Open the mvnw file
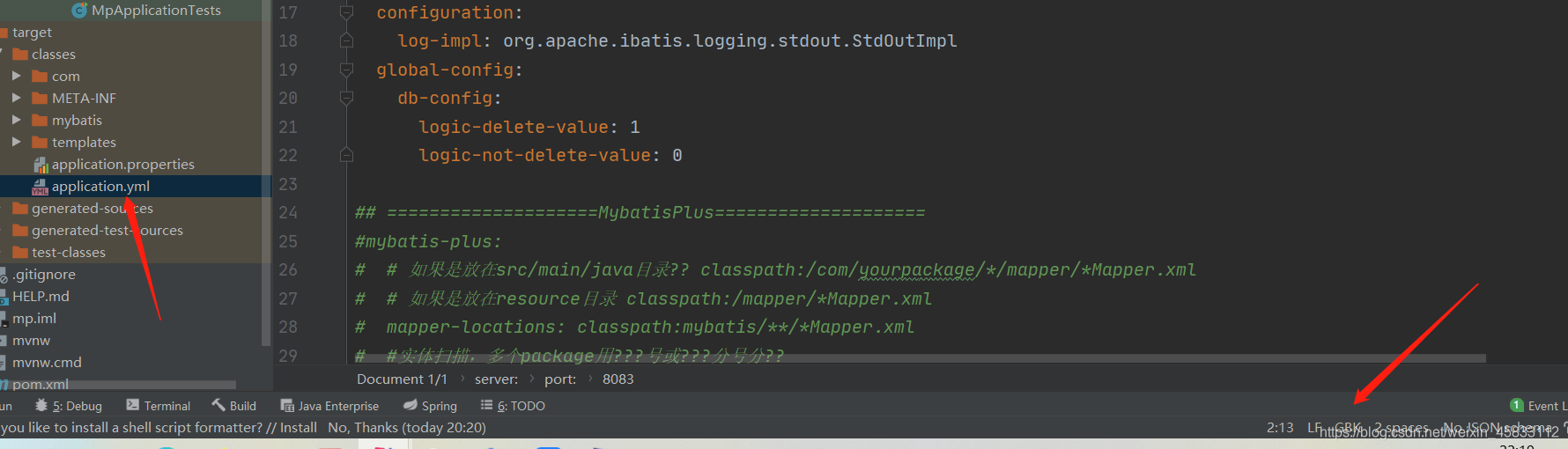1568x449 pixels. [x=31, y=340]
